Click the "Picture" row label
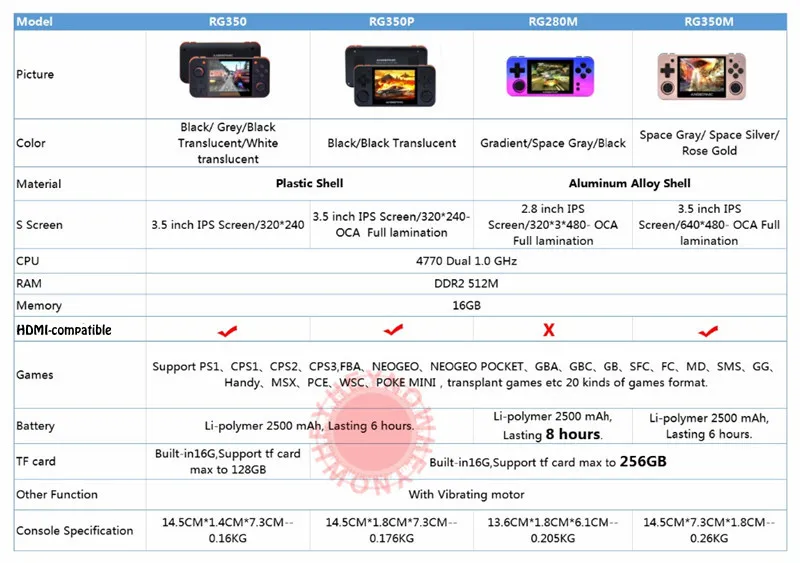The width and height of the screenshot is (800, 563). coord(35,75)
